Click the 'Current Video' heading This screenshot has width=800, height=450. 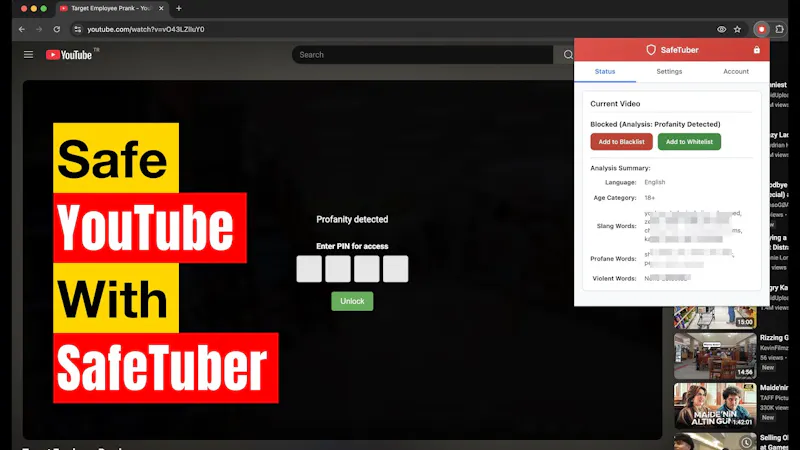tap(615, 104)
